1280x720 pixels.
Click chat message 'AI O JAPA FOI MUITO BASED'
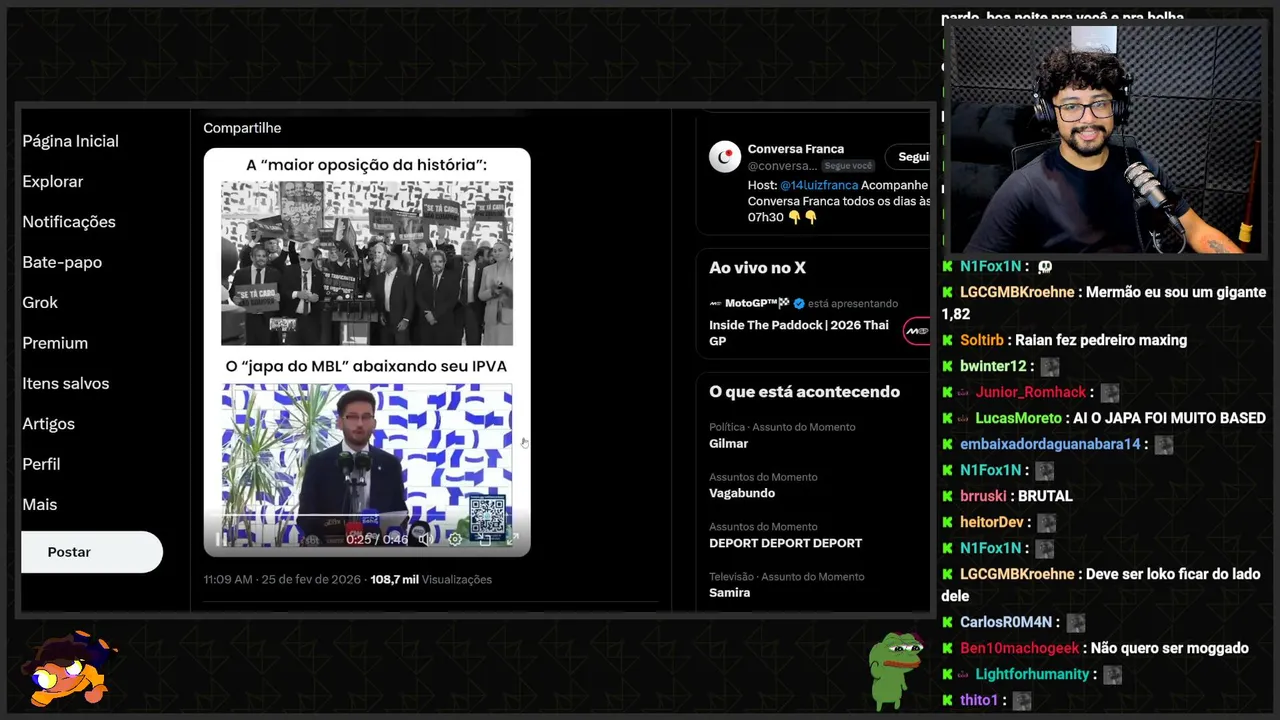[x=1169, y=418]
